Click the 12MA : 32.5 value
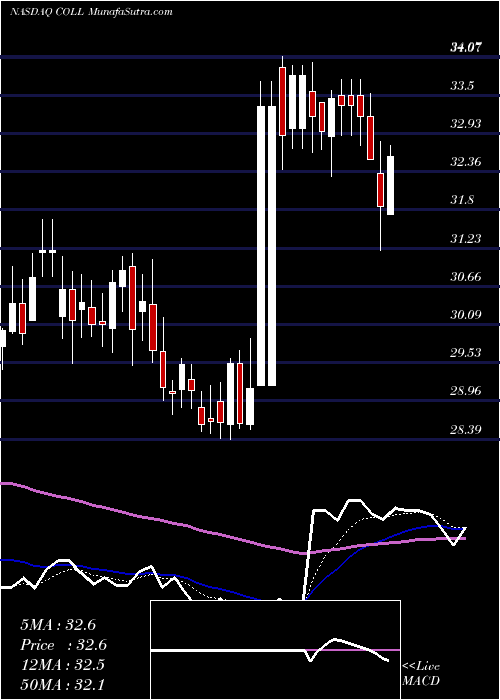This screenshot has height=700, width=500. [62, 665]
